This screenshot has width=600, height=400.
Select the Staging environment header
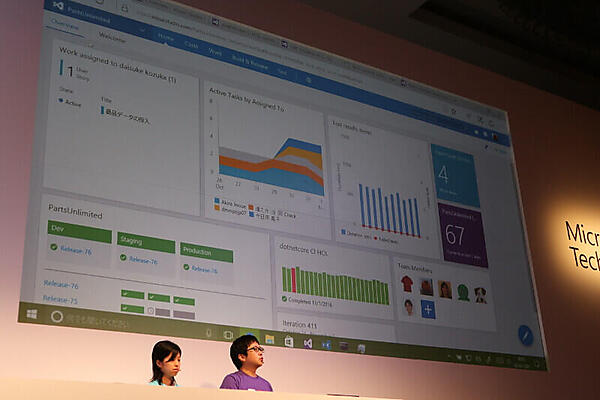click(146, 242)
